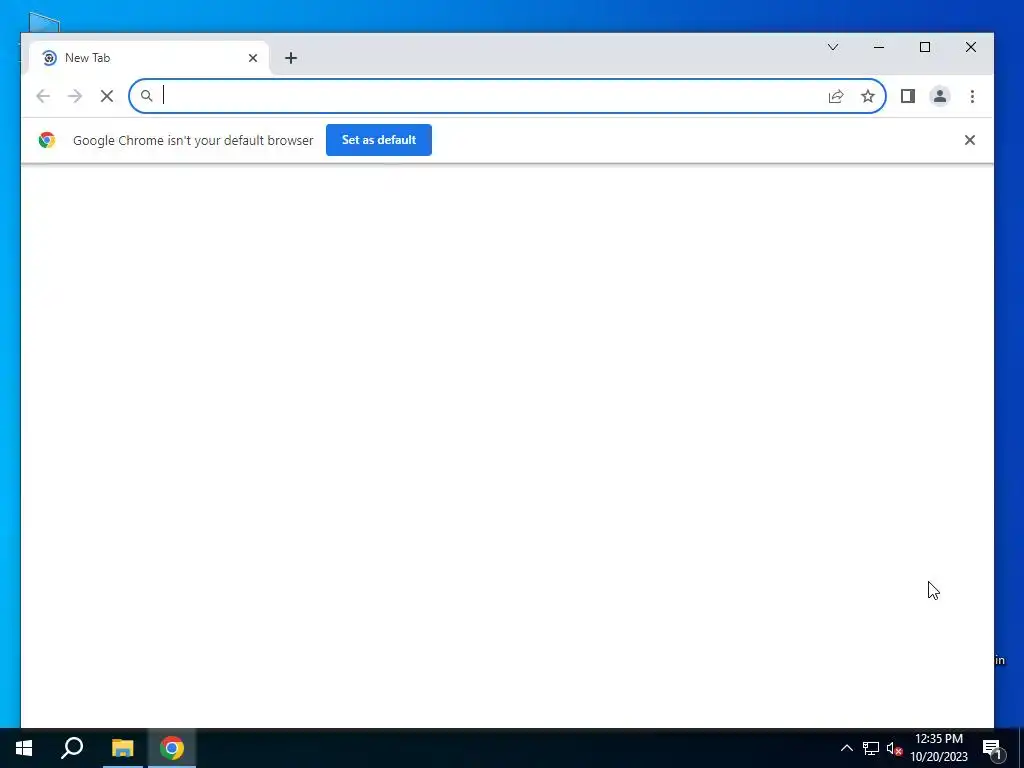
Task: Dismiss the default browser infobar
Action: pyautogui.click(x=970, y=140)
